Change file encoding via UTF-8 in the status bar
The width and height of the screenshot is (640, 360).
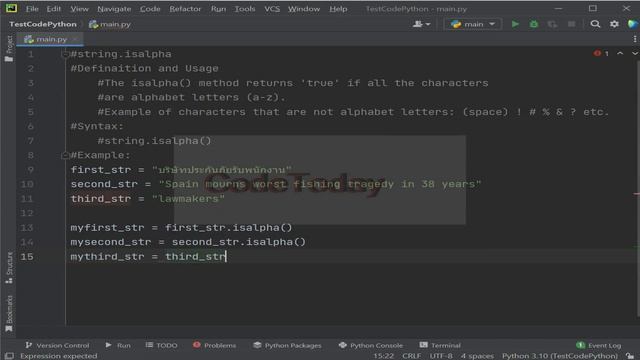(441, 356)
